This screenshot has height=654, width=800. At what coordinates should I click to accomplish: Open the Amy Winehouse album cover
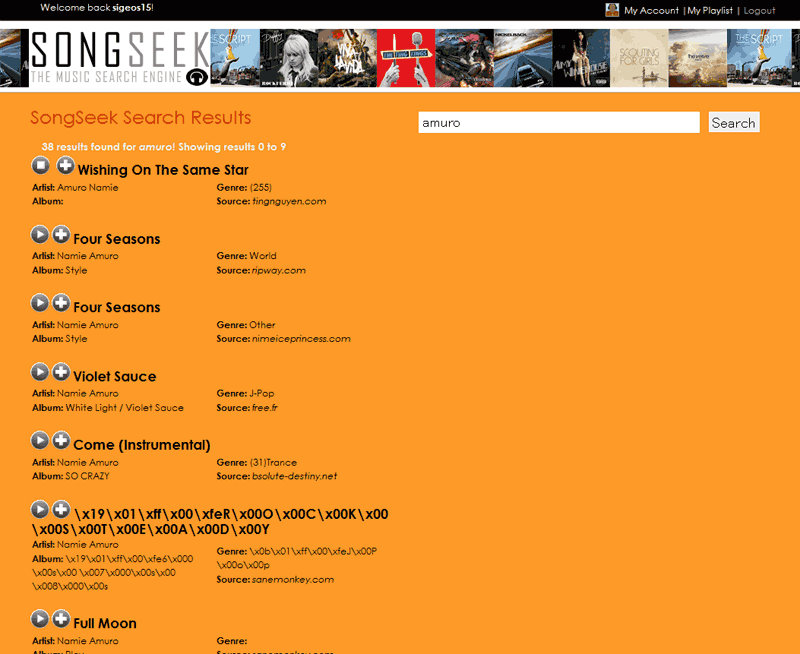581,58
